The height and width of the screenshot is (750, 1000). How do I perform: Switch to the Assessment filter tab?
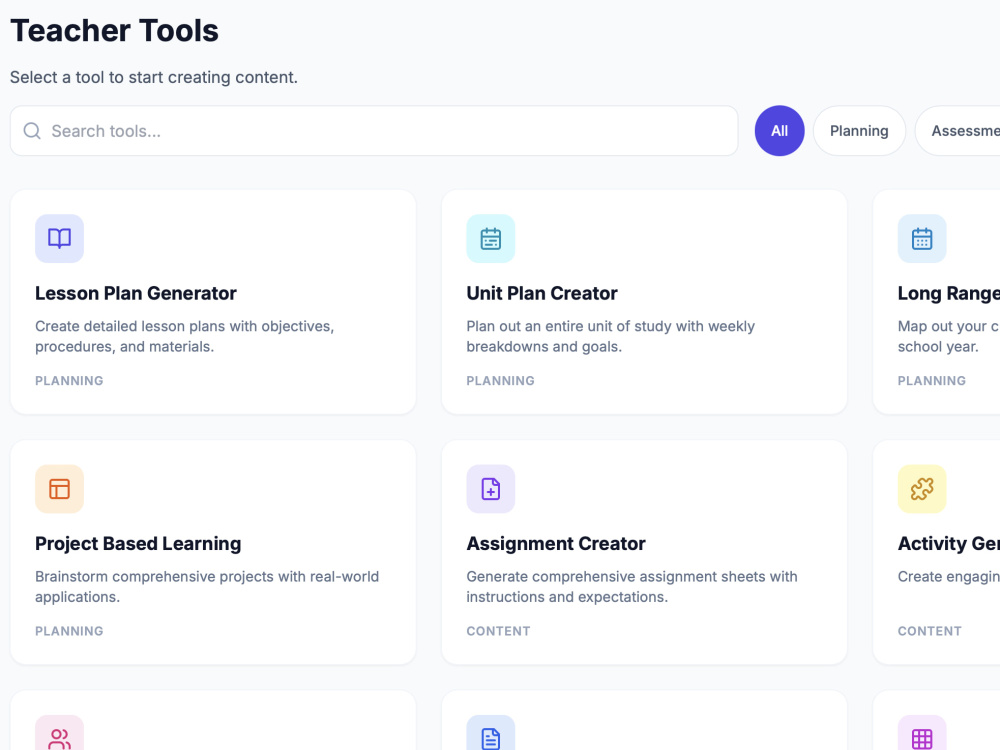(x=958, y=131)
